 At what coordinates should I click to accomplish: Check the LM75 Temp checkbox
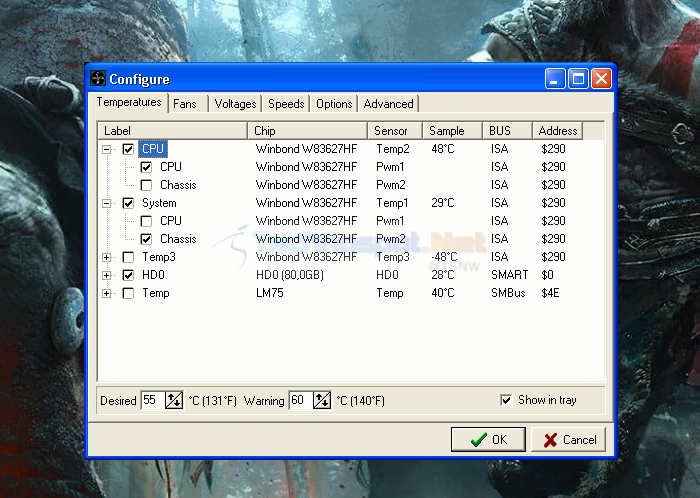pos(128,294)
